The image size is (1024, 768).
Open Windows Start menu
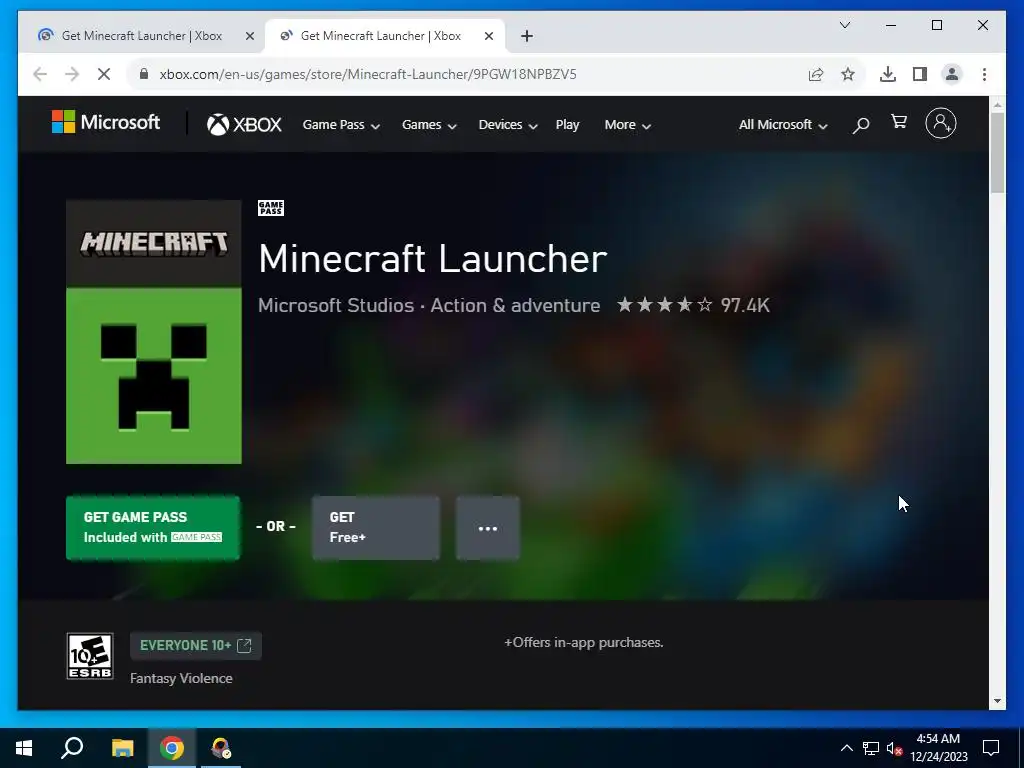coord(24,748)
